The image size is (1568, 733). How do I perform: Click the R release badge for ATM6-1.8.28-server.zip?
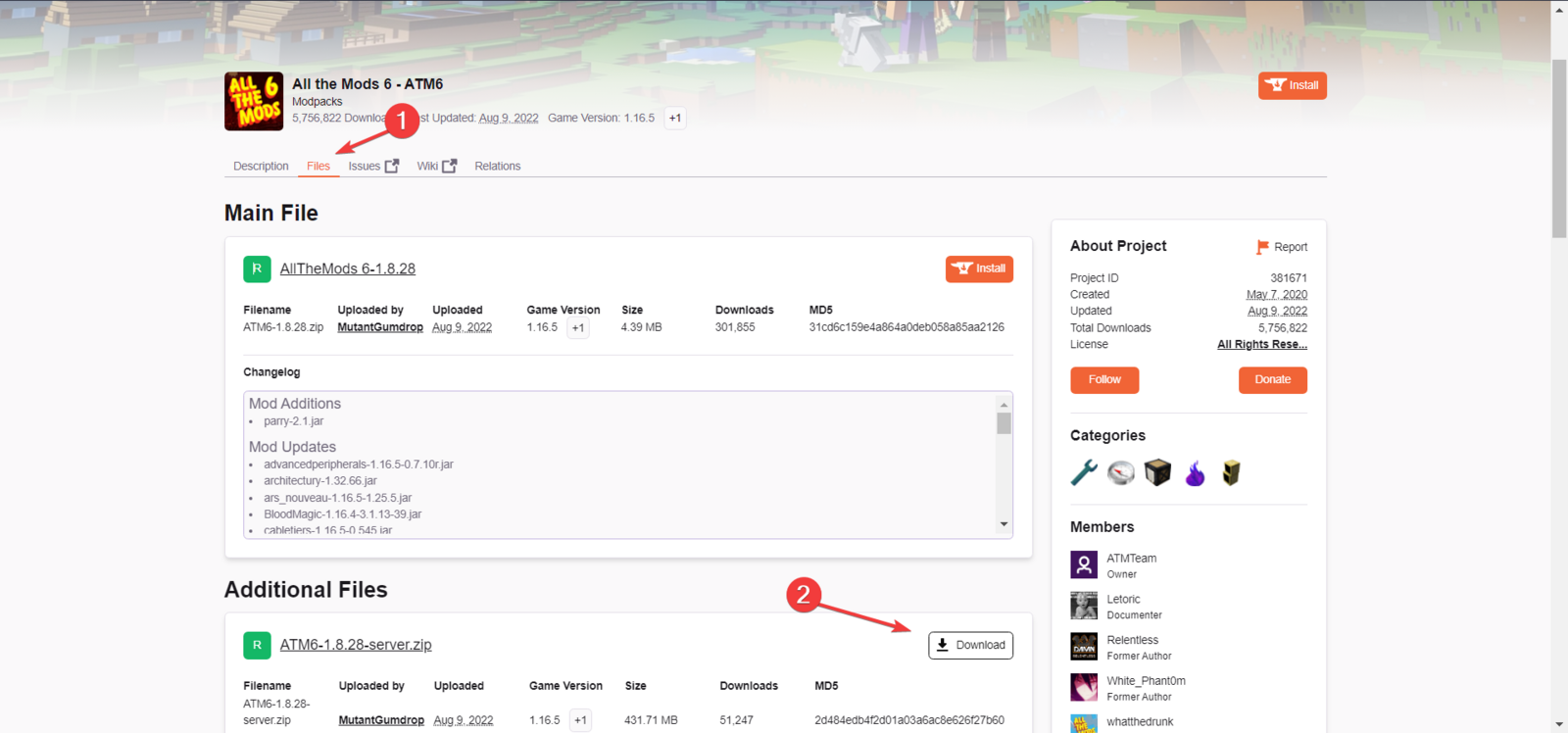(x=257, y=645)
